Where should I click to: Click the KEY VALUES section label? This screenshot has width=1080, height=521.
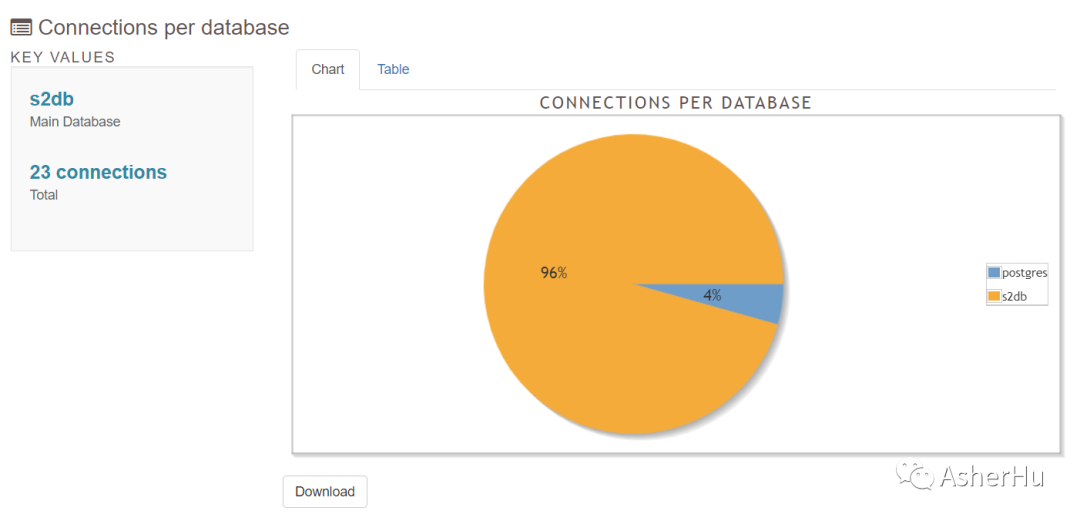pos(63,57)
